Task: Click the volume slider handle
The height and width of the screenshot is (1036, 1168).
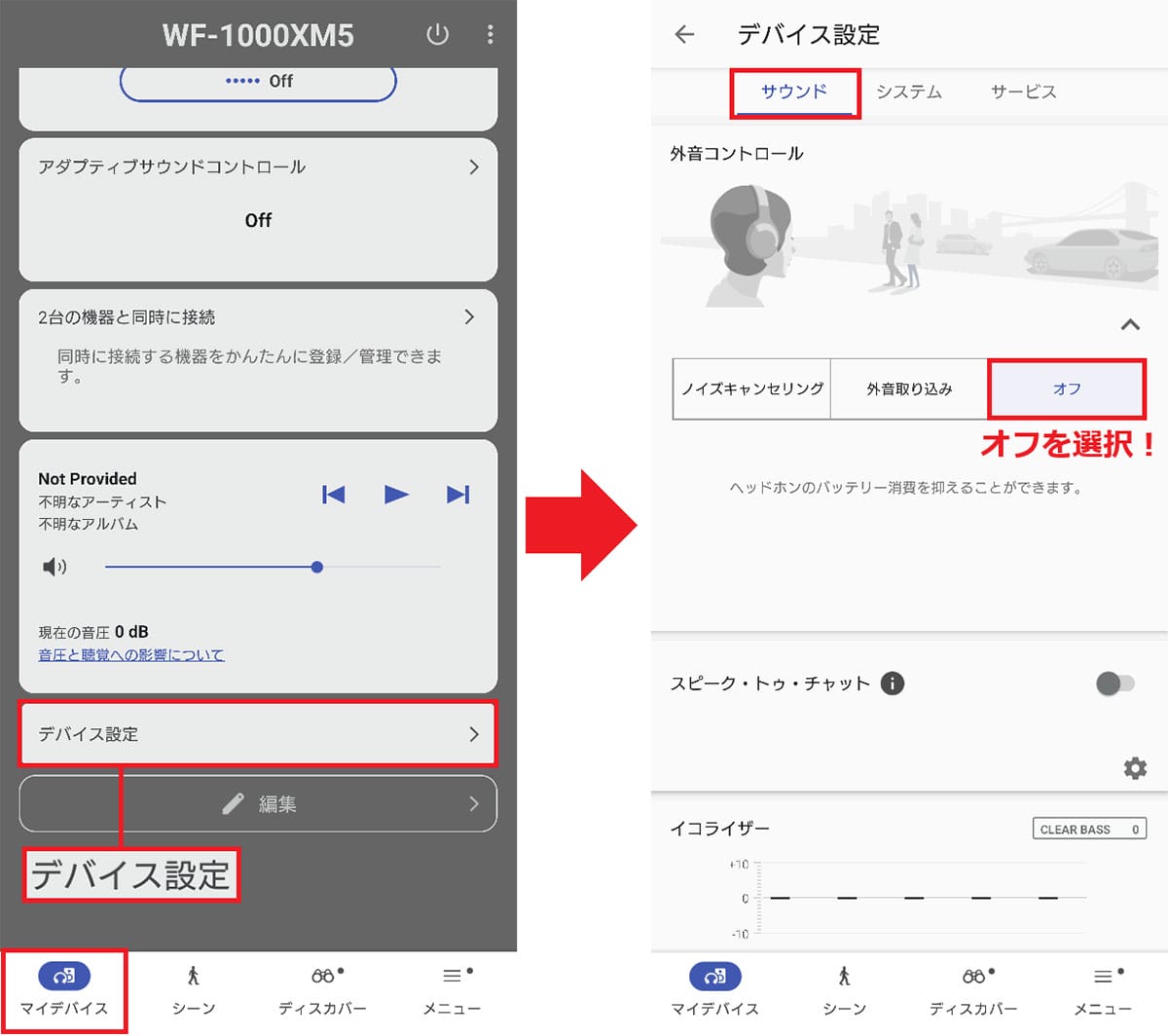Action: (x=317, y=567)
